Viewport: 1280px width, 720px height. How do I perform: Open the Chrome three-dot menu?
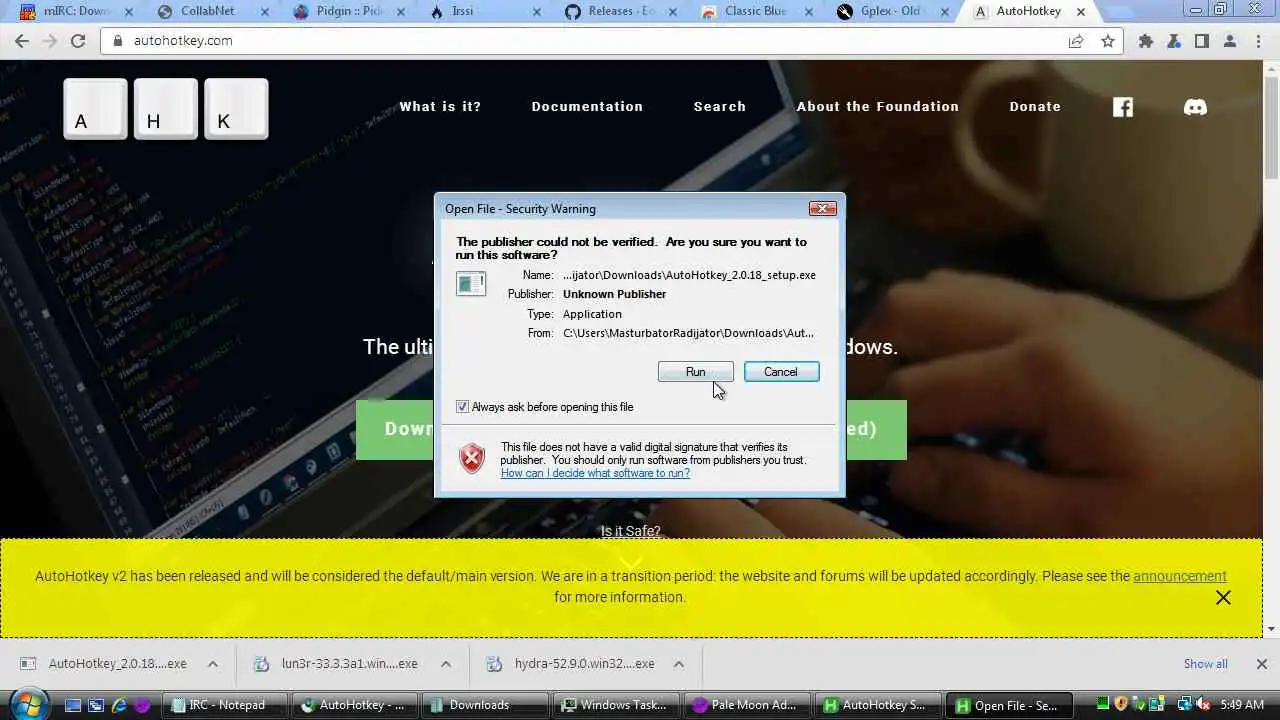click(x=1258, y=41)
